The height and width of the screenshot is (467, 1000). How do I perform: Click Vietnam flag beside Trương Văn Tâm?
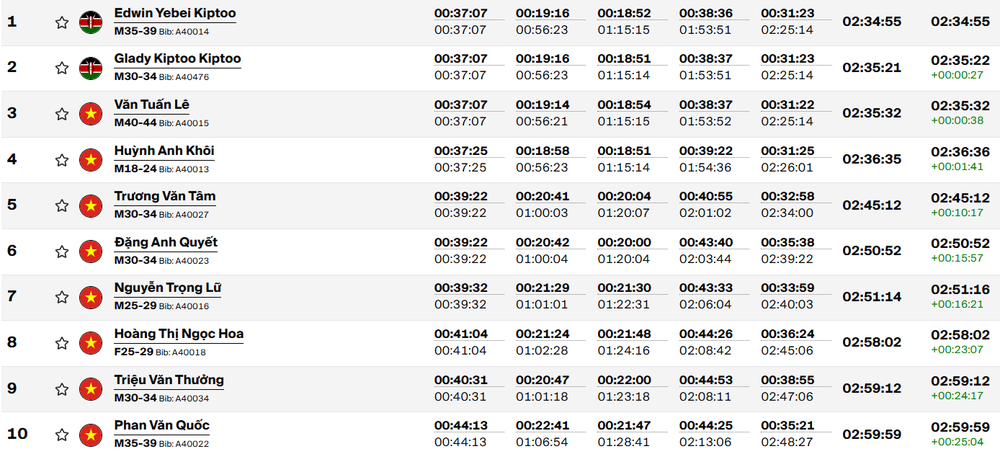[91, 206]
